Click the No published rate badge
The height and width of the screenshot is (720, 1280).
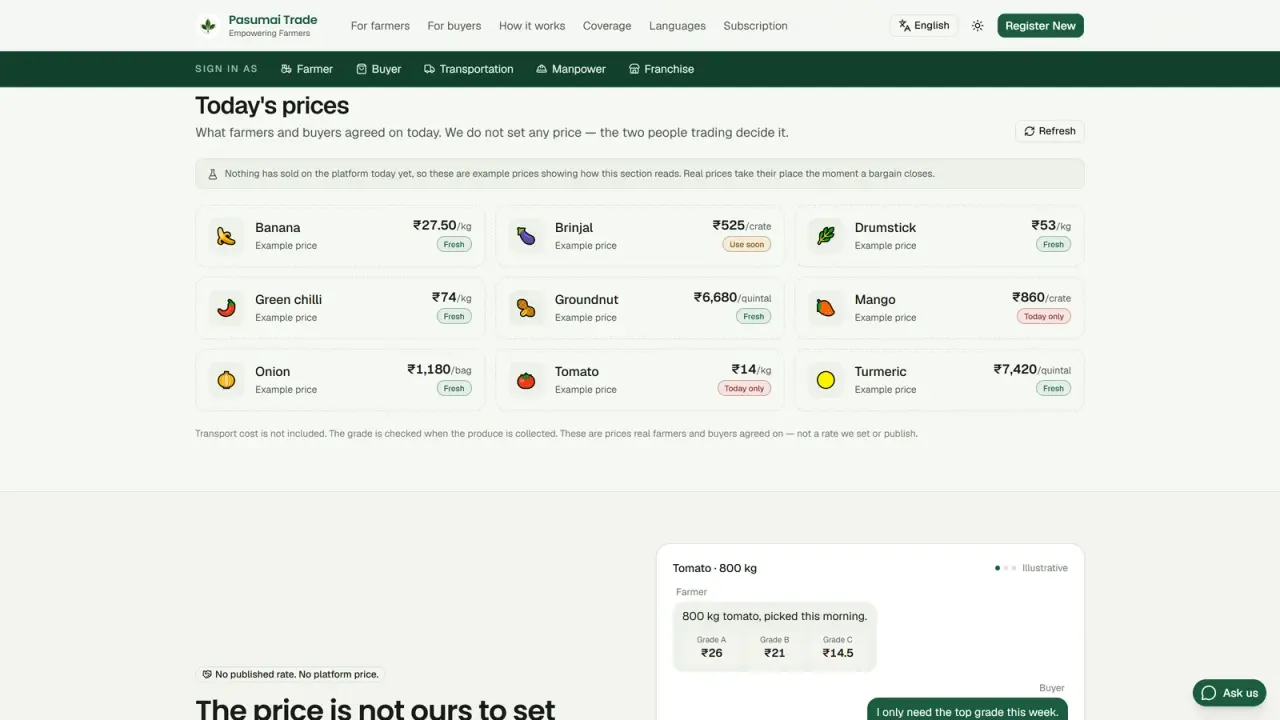(x=290, y=674)
